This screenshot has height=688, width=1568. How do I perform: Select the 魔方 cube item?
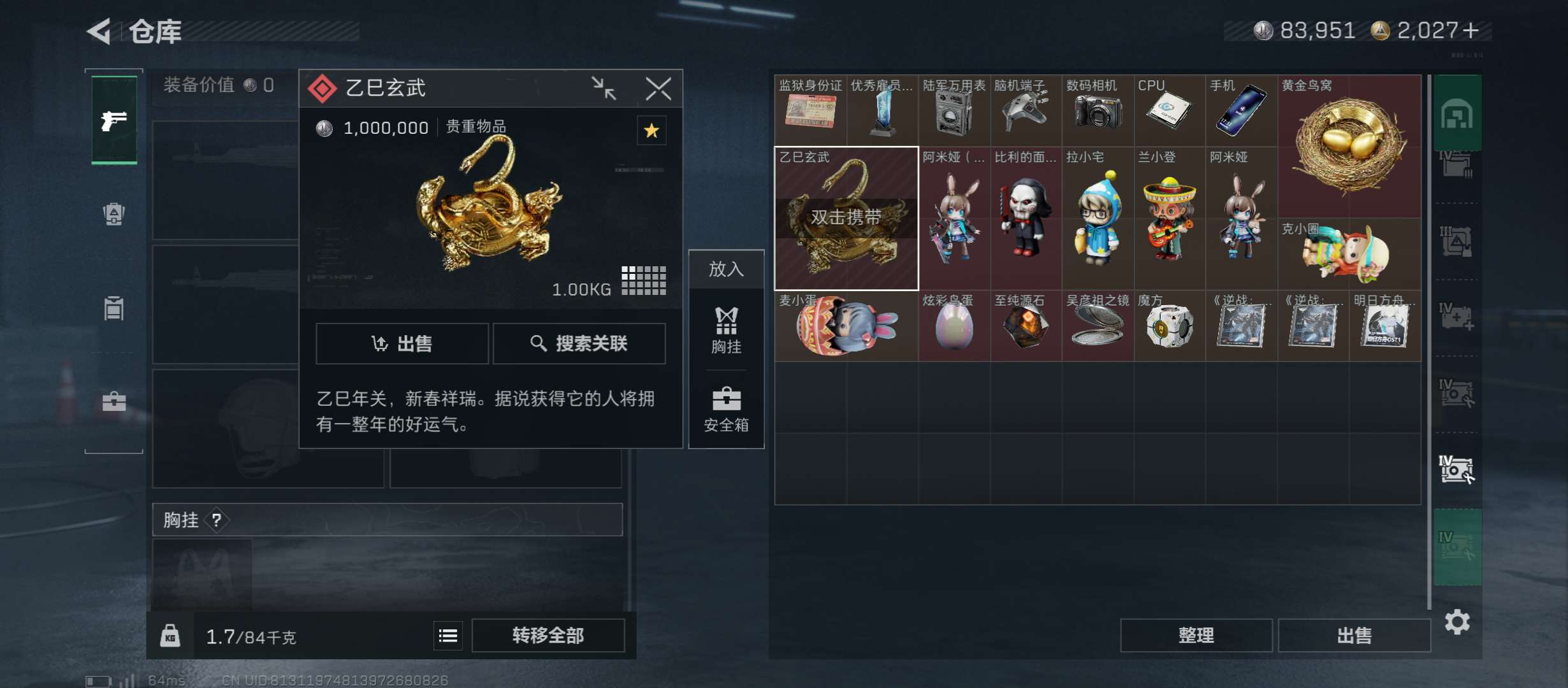(x=1170, y=326)
